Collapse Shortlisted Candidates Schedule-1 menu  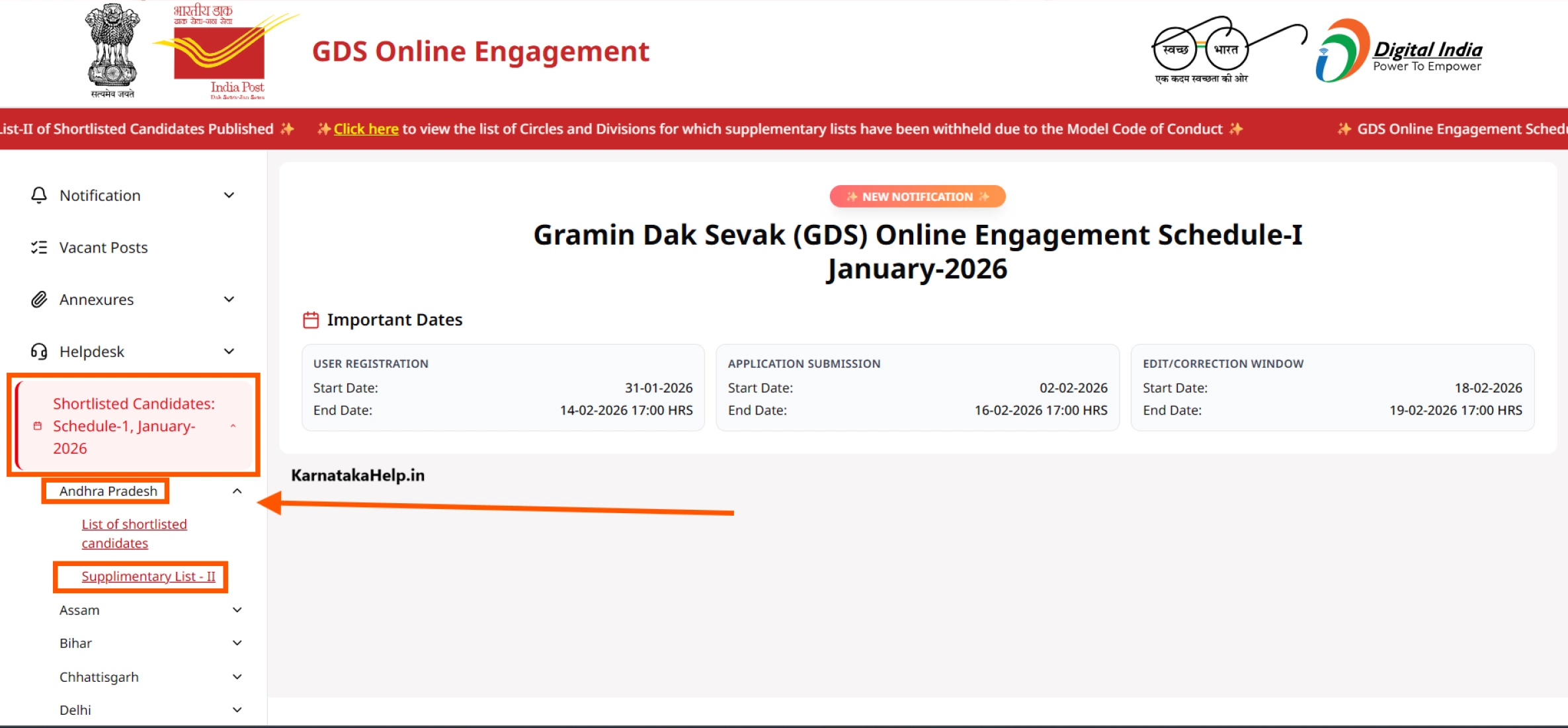[233, 426]
